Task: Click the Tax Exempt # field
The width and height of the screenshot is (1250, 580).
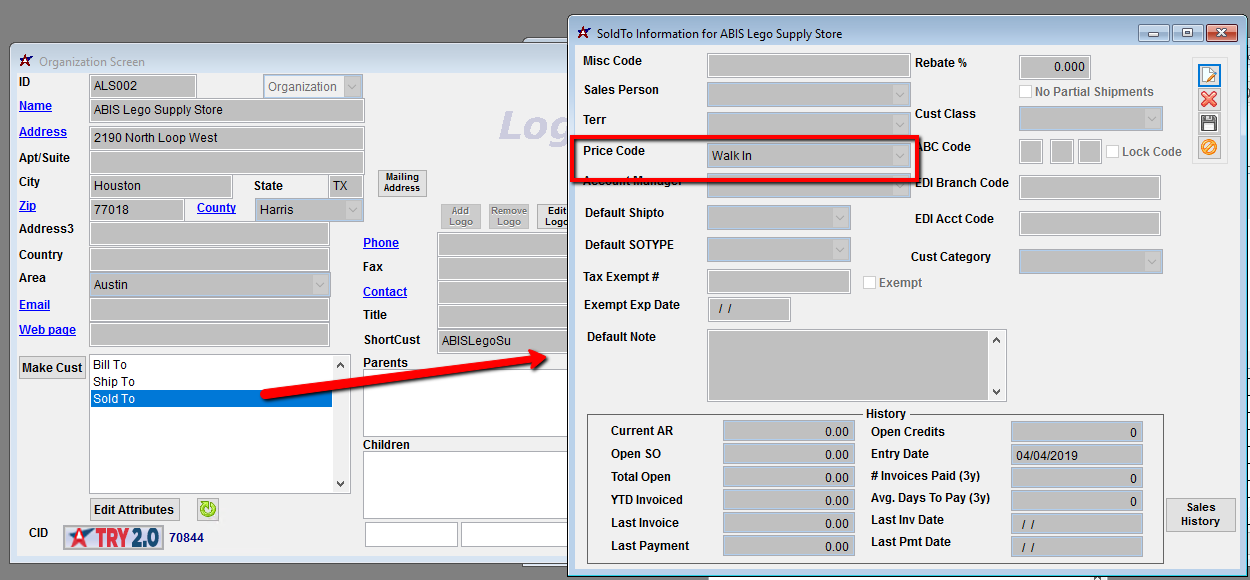Action: (x=778, y=281)
